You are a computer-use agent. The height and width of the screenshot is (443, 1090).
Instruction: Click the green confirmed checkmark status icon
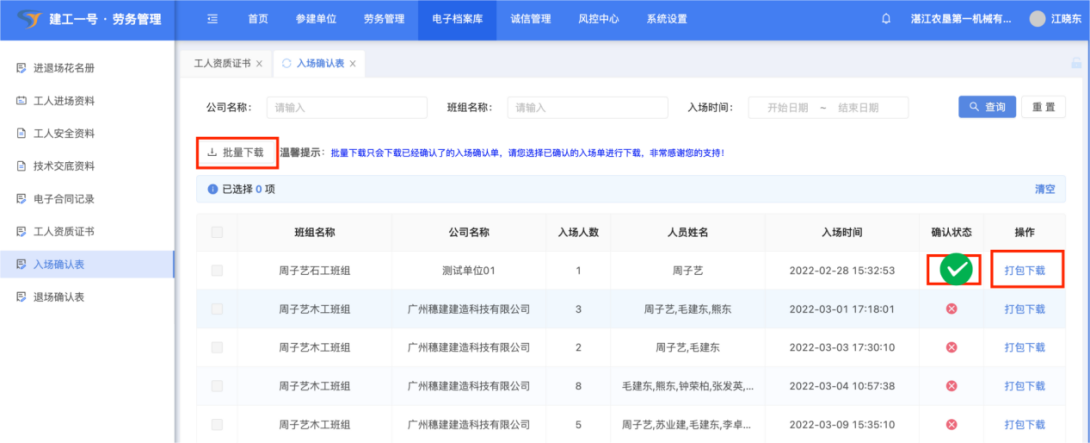pyautogui.click(x=957, y=270)
